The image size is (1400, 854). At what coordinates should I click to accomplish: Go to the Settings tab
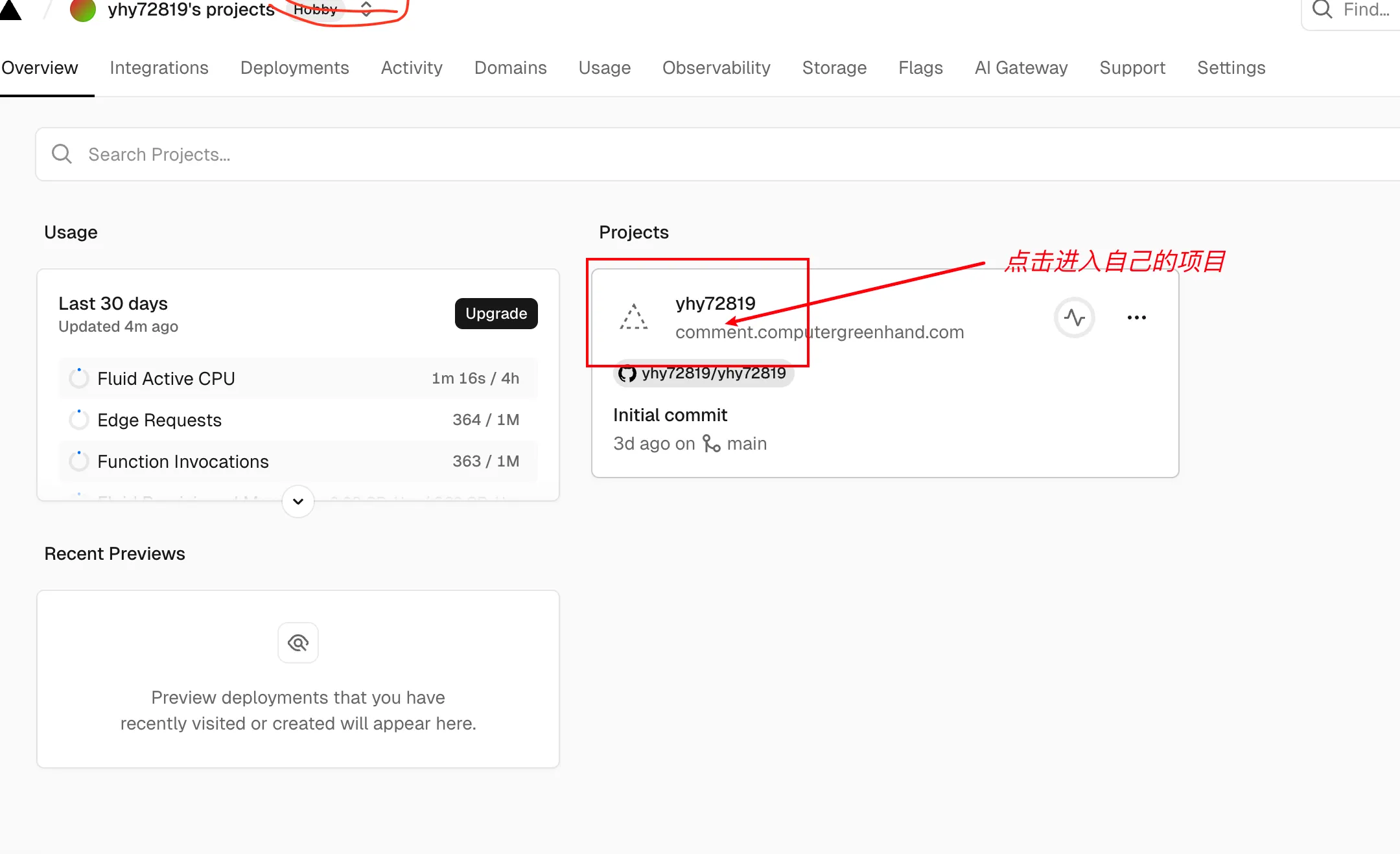1231,68
